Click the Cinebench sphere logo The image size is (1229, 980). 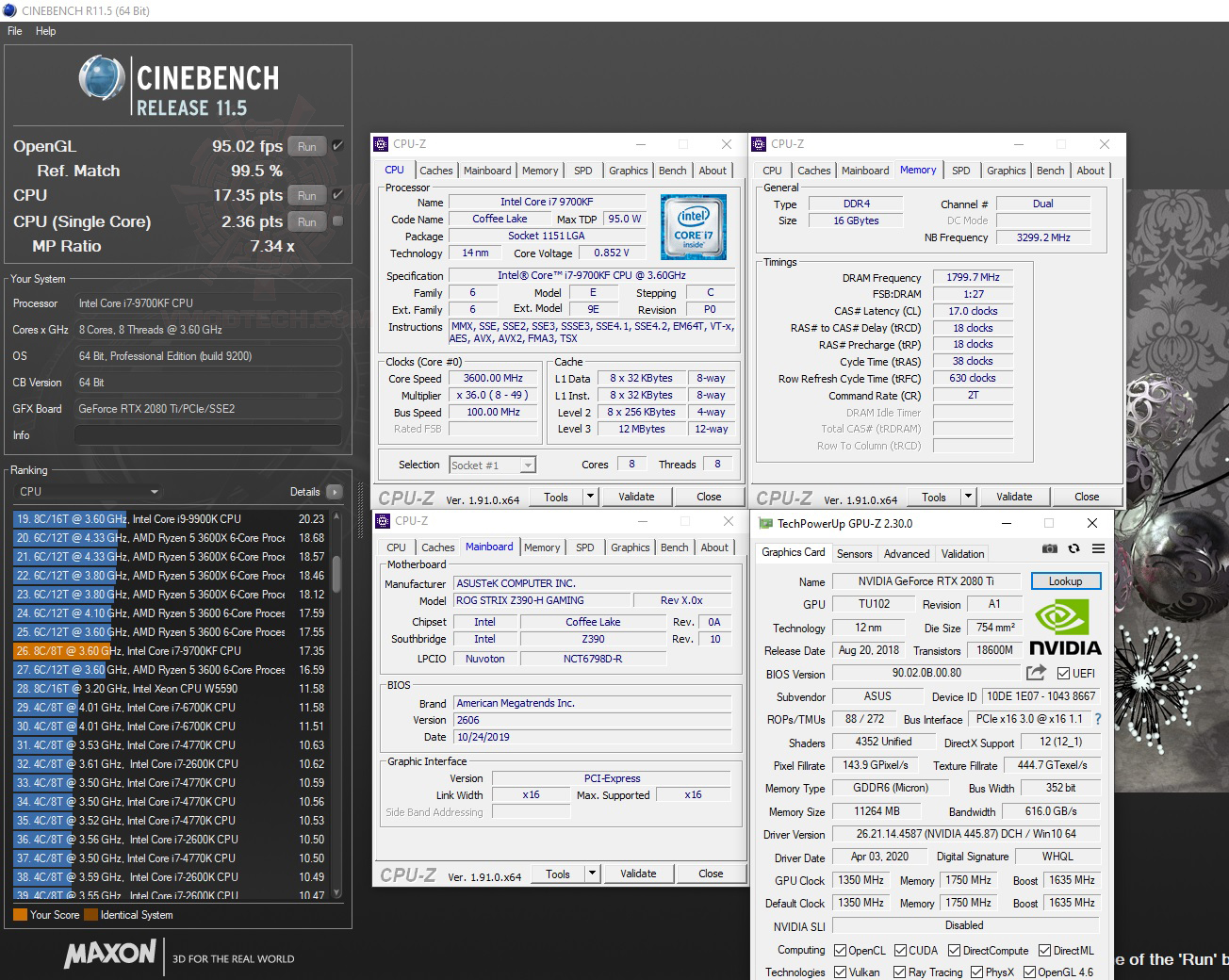[x=102, y=77]
